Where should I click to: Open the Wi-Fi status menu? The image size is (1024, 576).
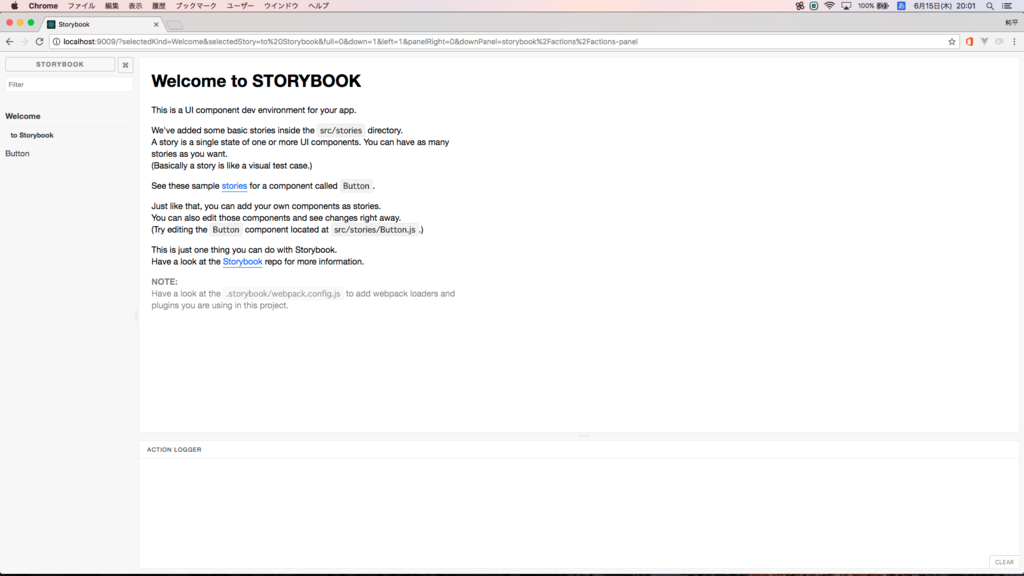point(829,6)
